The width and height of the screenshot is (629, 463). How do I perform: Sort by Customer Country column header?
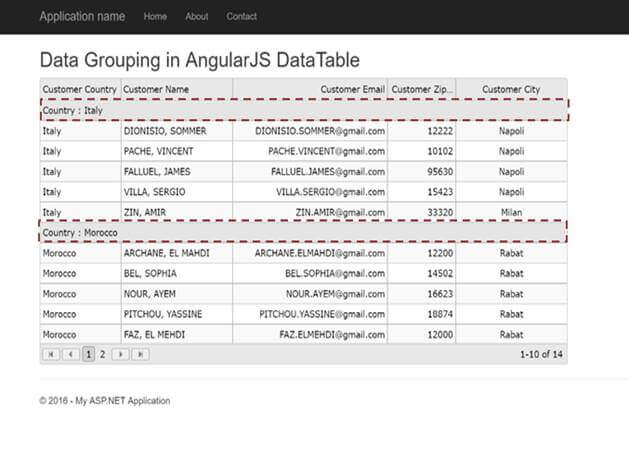coord(80,89)
